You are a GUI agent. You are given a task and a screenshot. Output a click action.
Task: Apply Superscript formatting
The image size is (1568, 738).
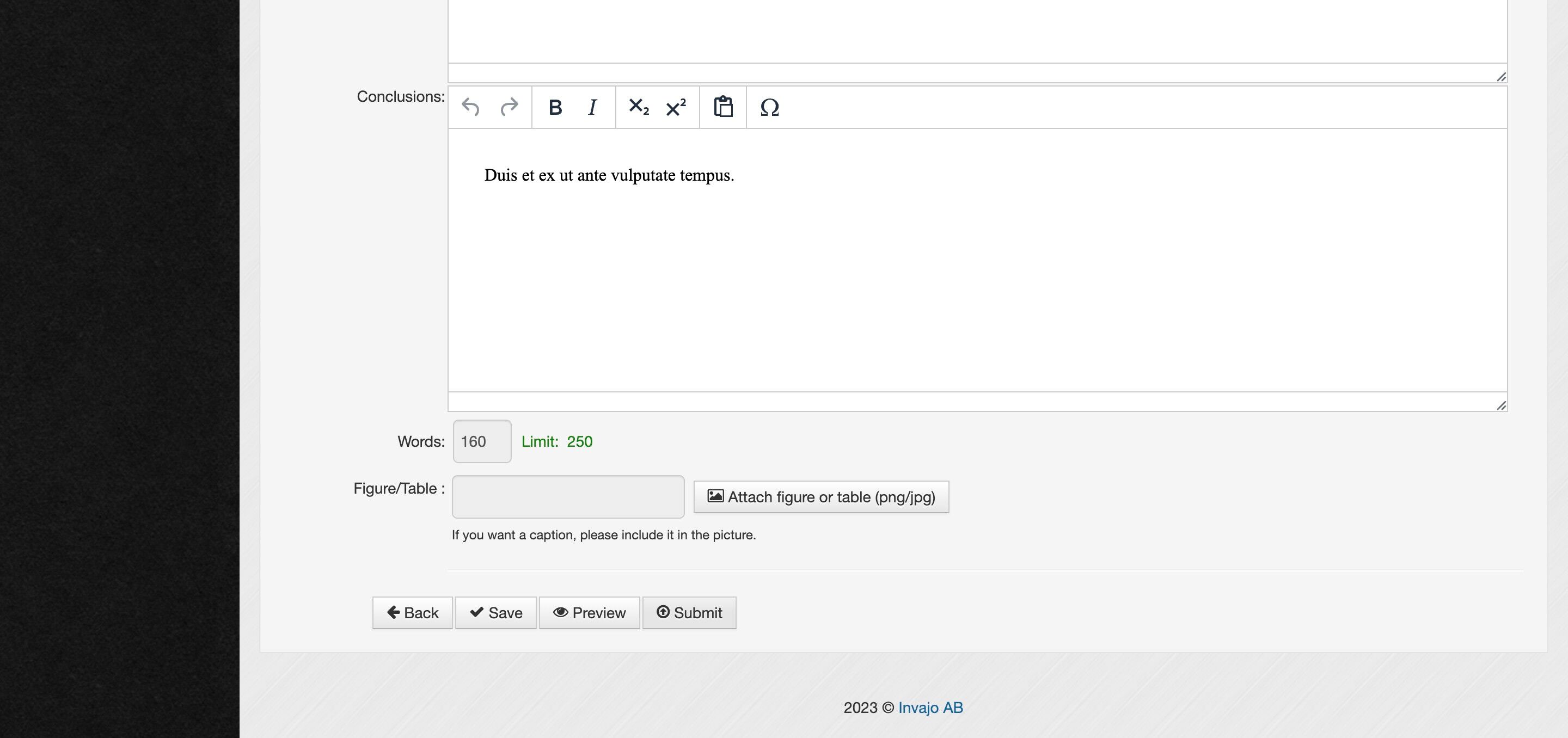pyautogui.click(x=676, y=107)
